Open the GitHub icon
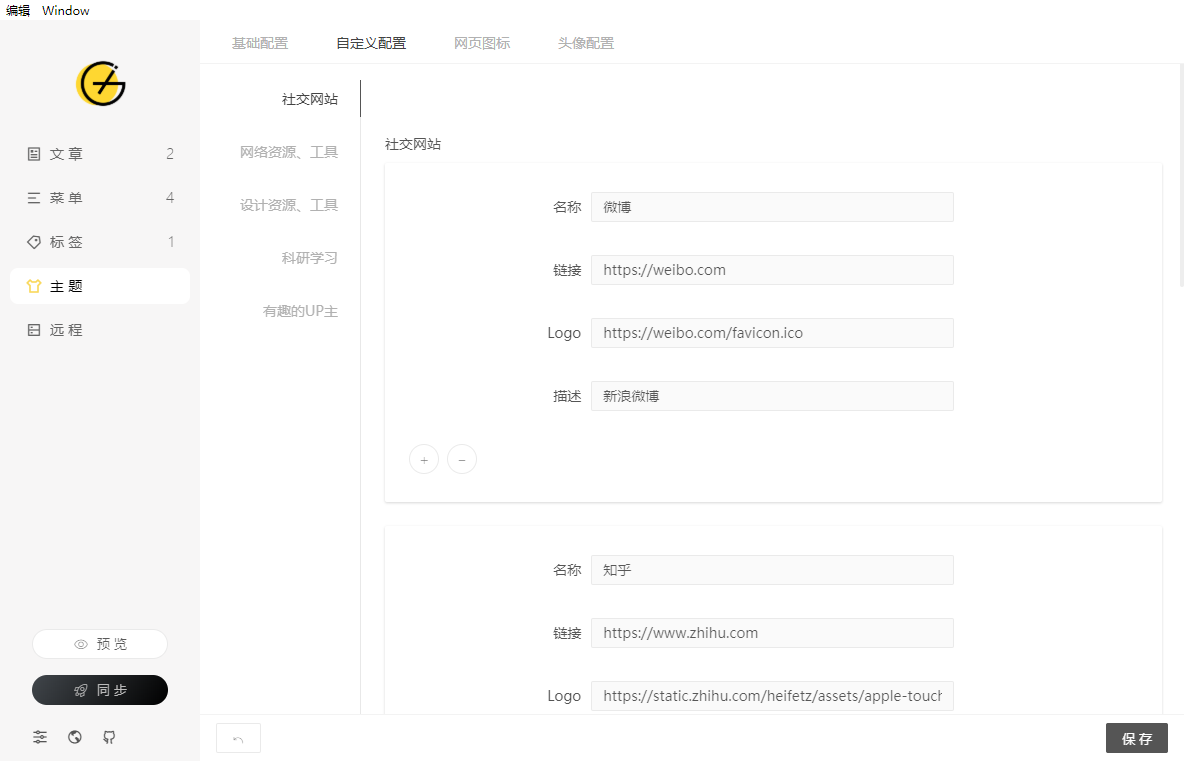Viewport: 1184px width, 761px height. tap(109, 737)
